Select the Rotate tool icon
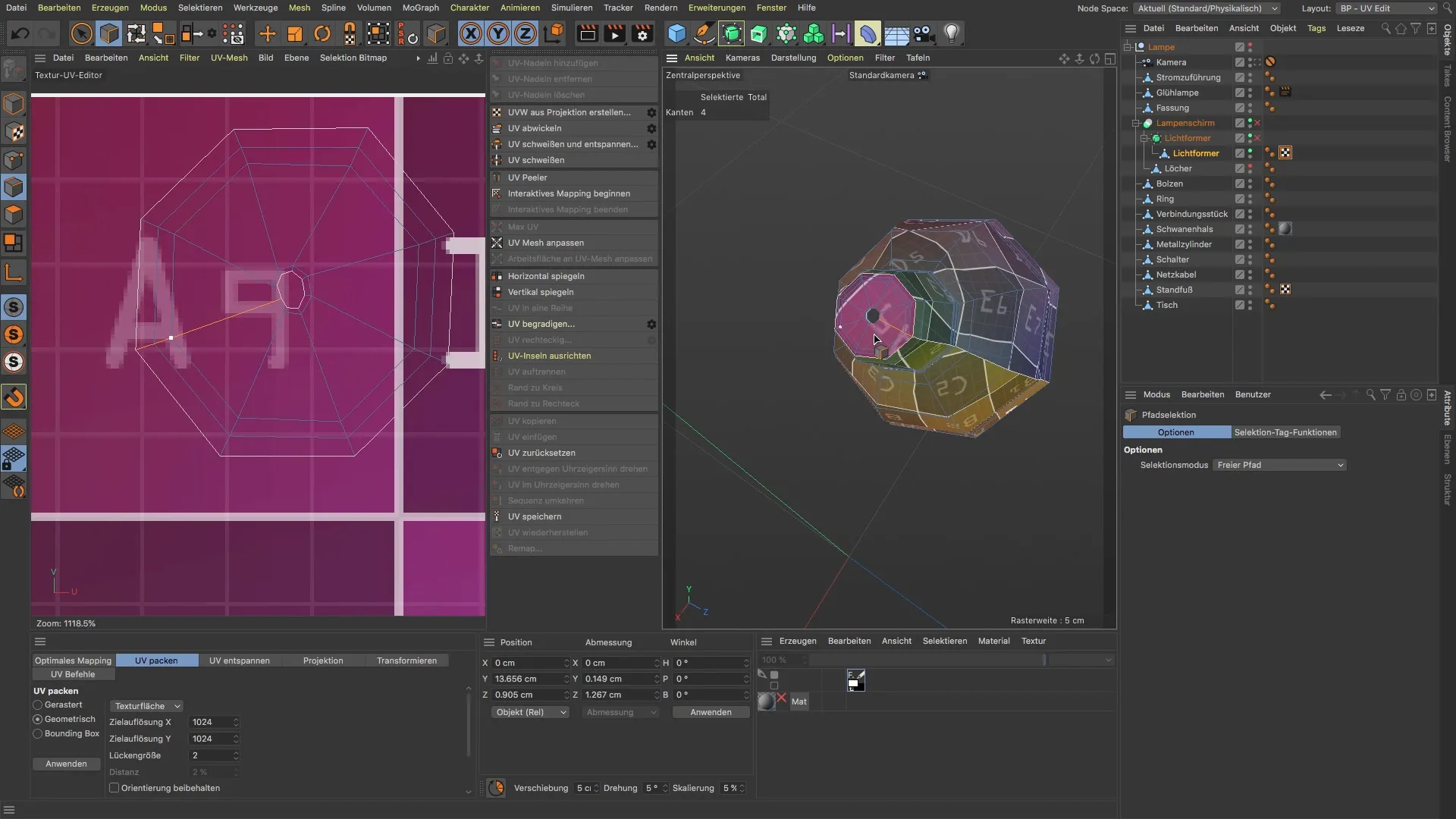 (x=322, y=33)
